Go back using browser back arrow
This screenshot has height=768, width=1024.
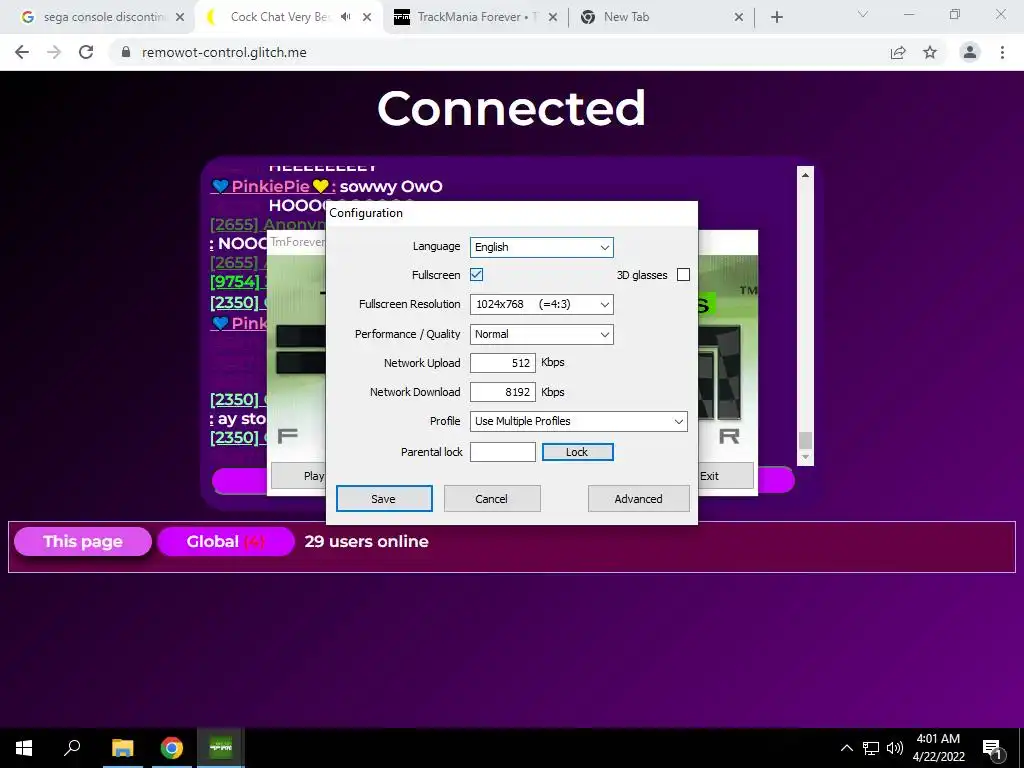(x=22, y=52)
